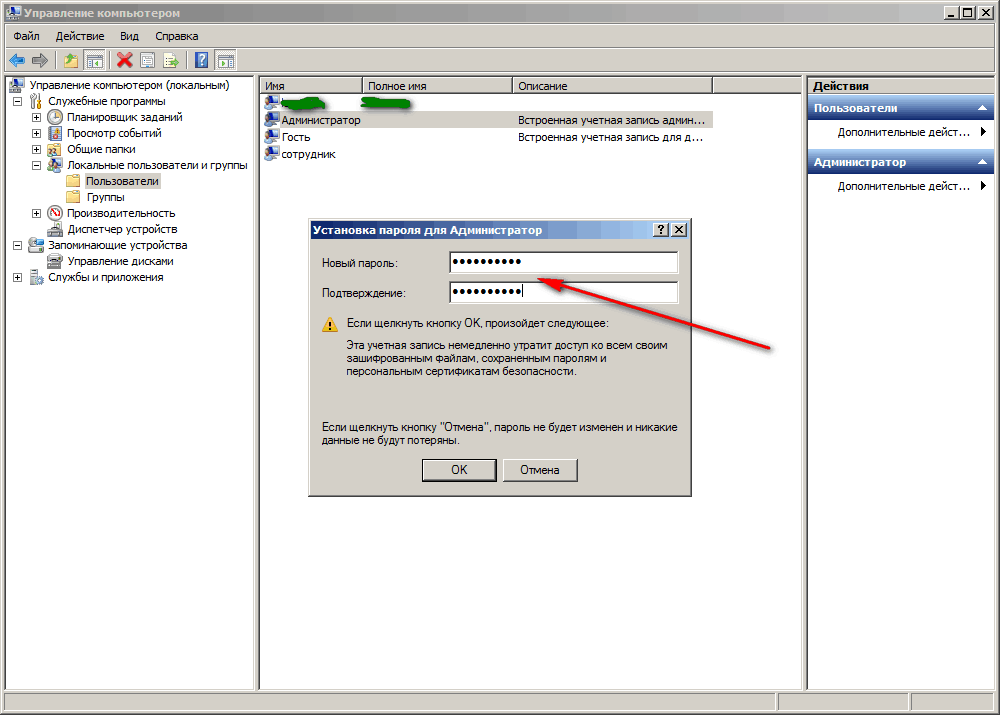
Task: Click the Storage devices icon in tree
Action: (36, 245)
